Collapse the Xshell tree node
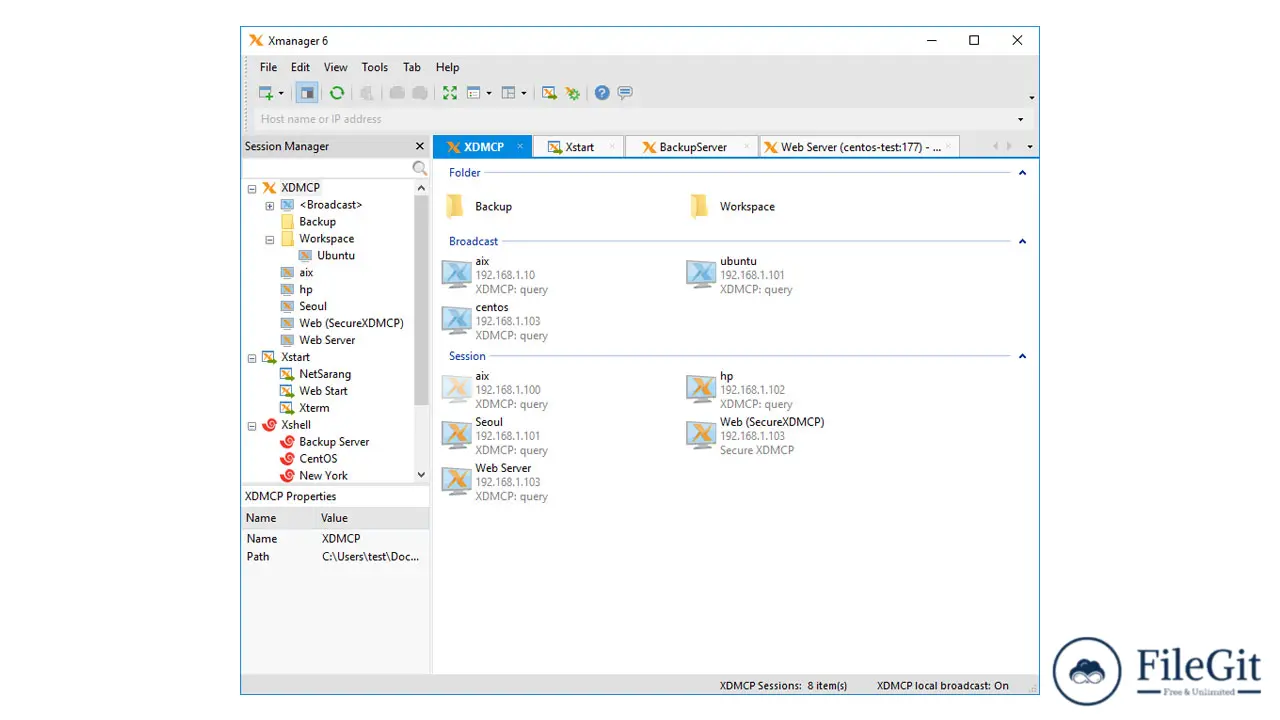The height and width of the screenshot is (720, 1280). 252,425
